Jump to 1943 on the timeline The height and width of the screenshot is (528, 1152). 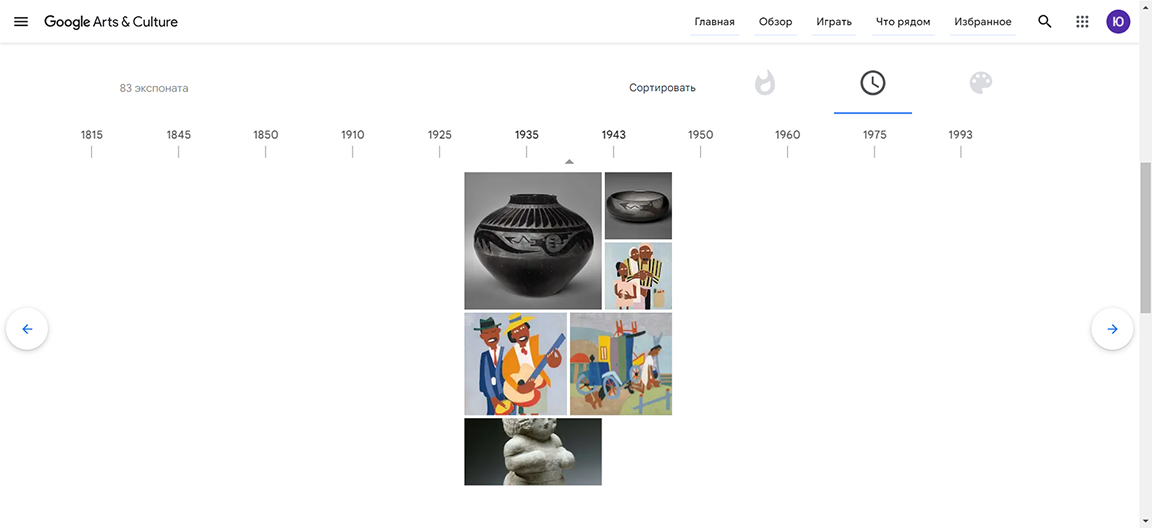tap(613, 135)
